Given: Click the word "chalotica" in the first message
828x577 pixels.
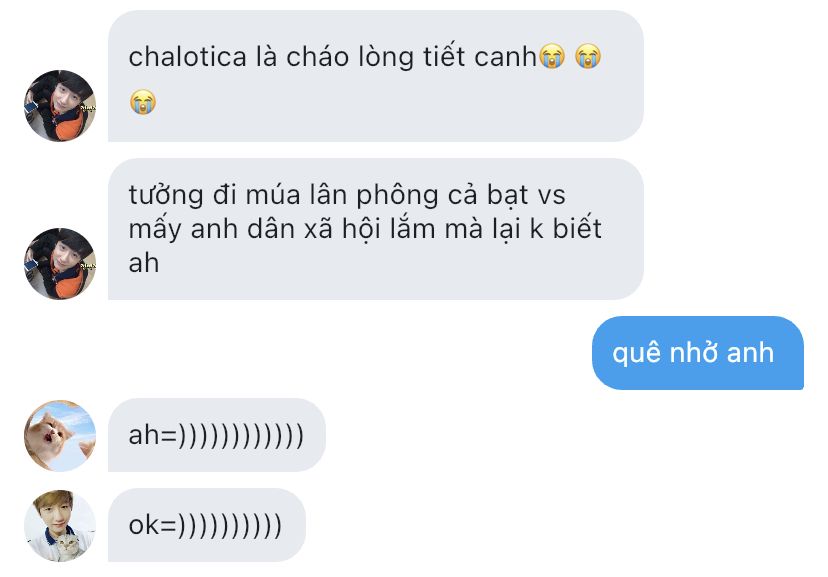Looking at the screenshot, I should 187,56.
